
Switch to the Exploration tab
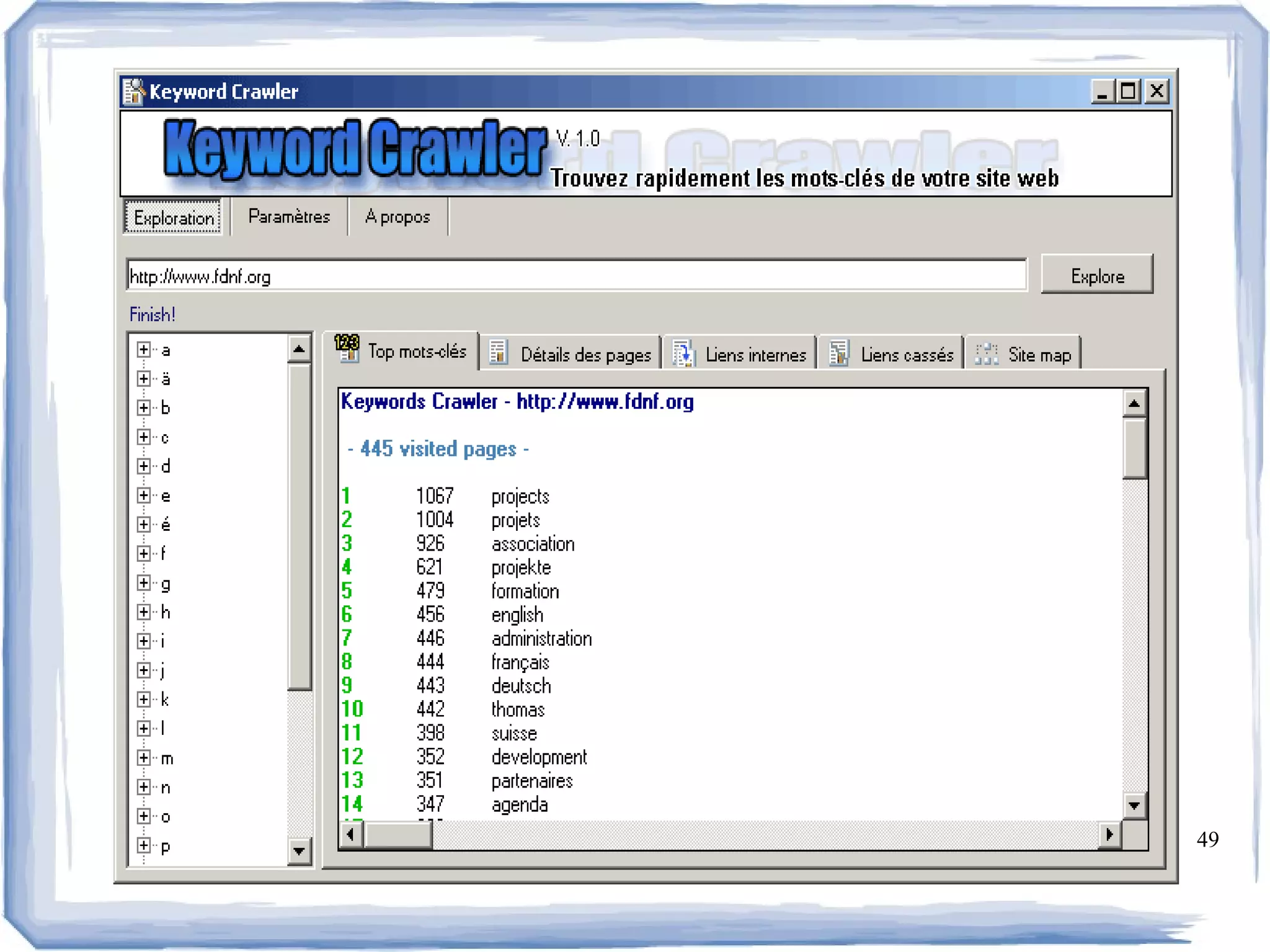174,218
